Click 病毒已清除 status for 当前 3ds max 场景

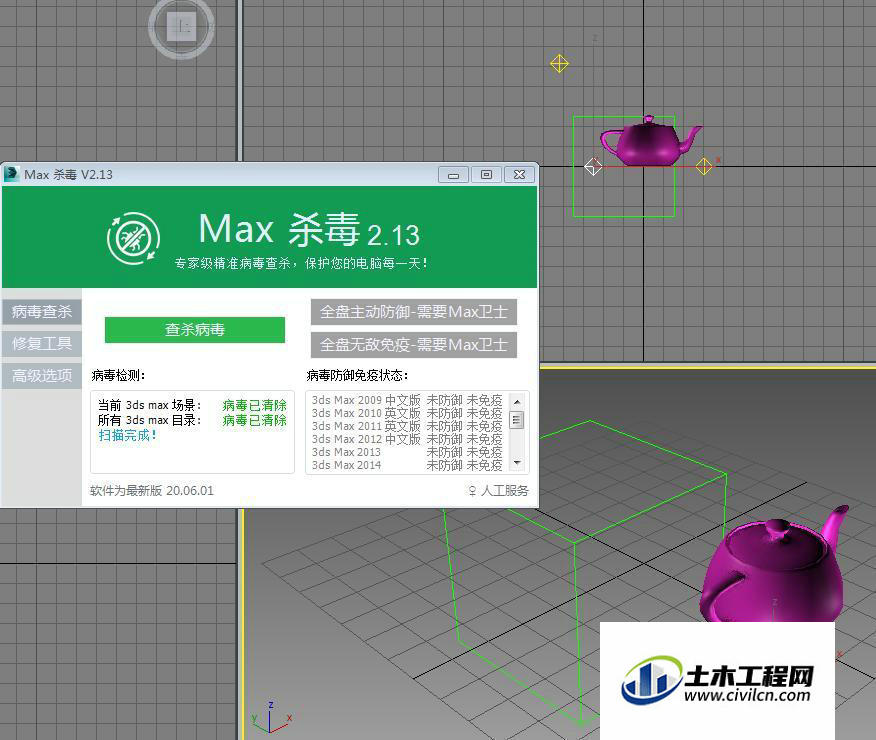[254, 405]
